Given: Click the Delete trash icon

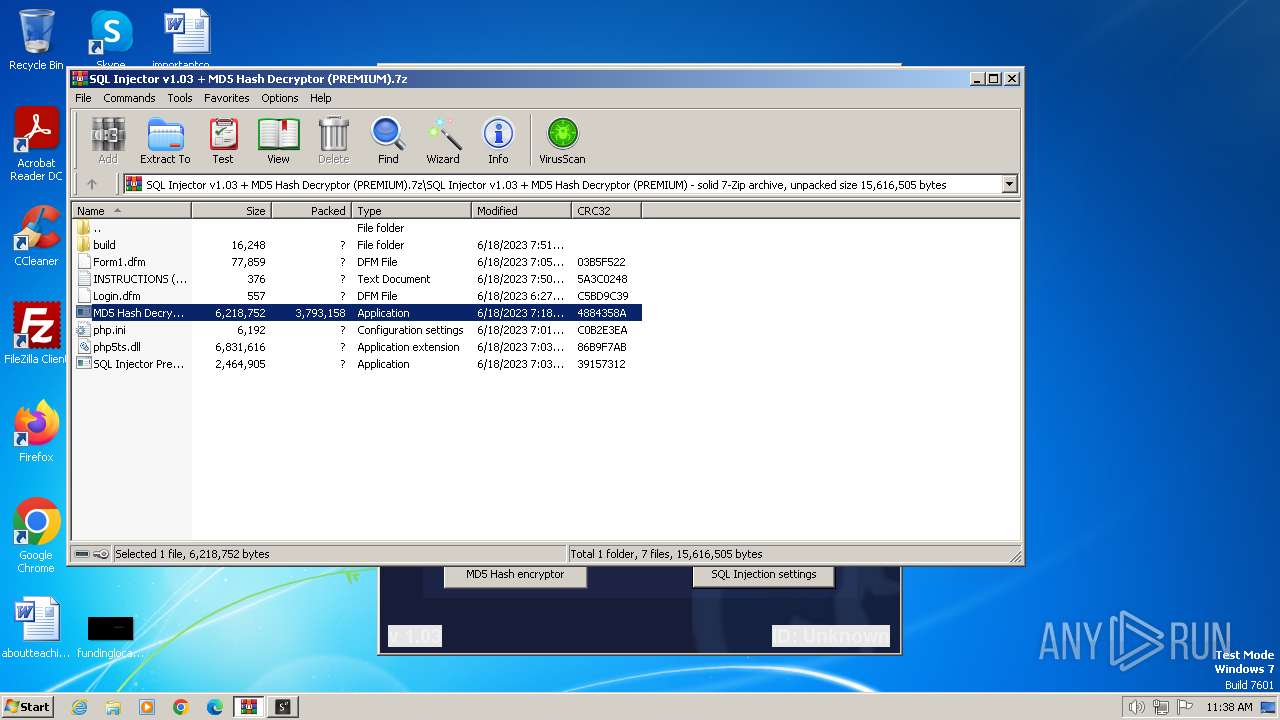Looking at the screenshot, I should pyautogui.click(x=333, y=141).
